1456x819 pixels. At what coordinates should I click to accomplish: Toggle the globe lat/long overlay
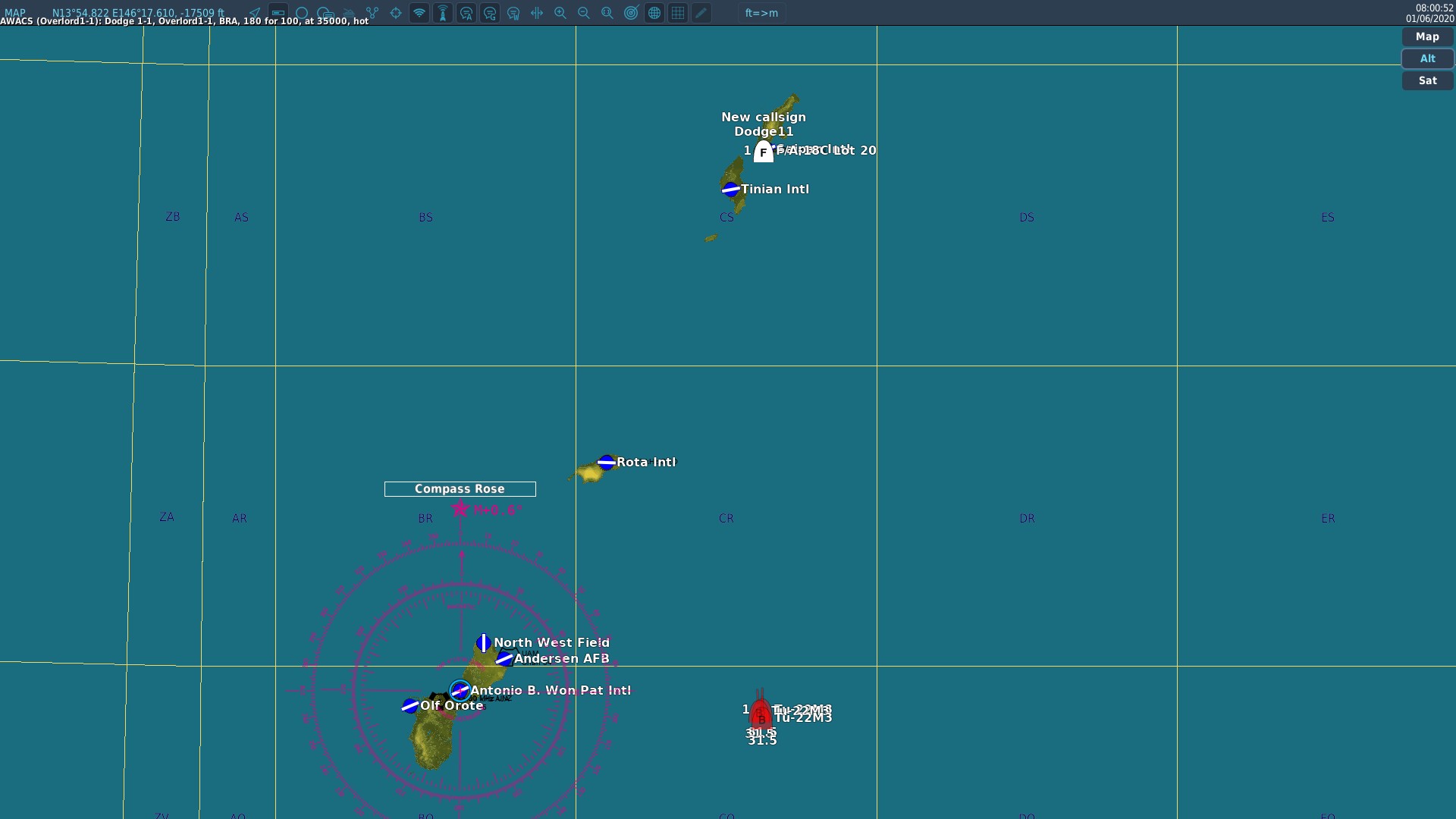pos(654,13)
